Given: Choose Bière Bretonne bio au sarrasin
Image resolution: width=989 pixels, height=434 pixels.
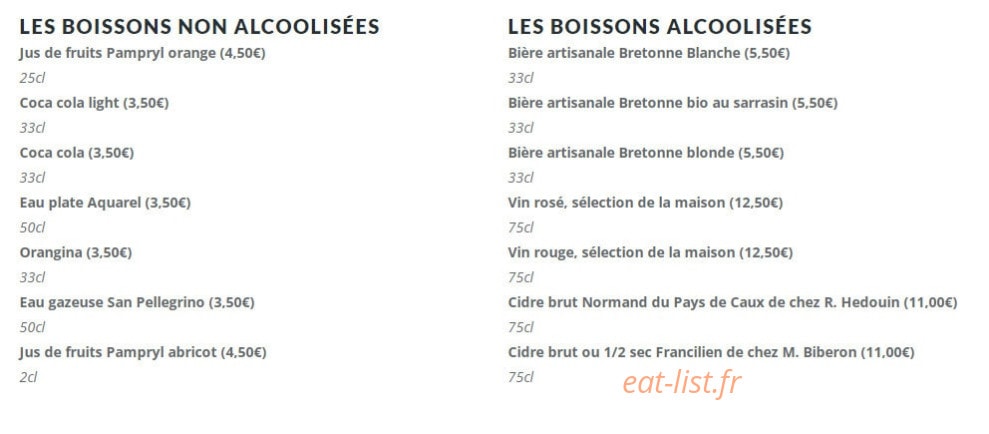Looking at the screenshot, I should (673, 103).
